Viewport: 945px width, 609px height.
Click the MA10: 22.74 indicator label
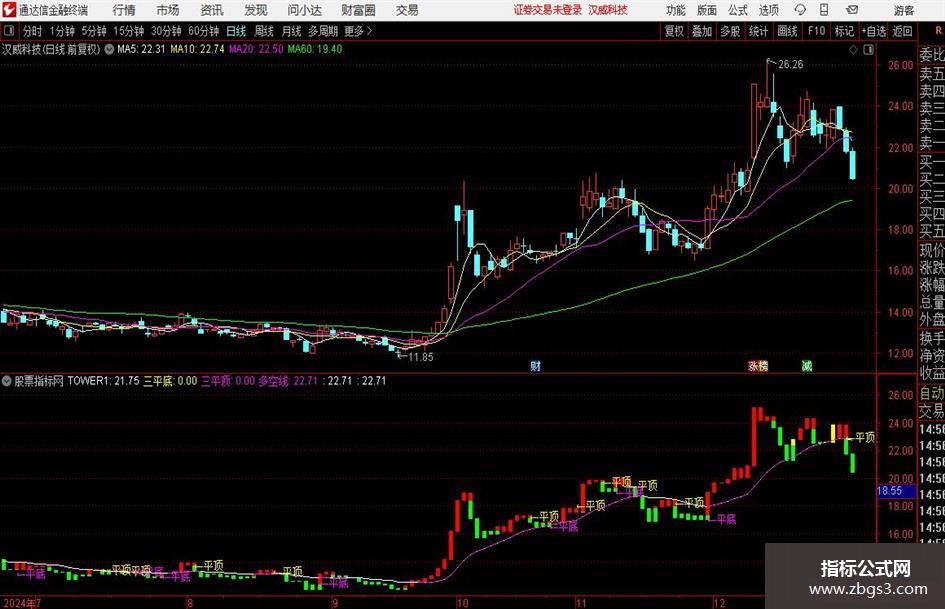[197, 49]
